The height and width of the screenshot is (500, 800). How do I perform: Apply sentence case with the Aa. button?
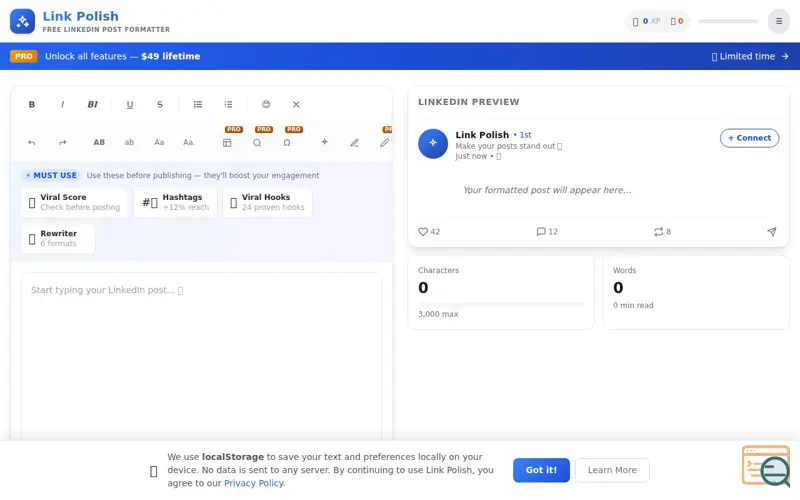tap(189, 142)
